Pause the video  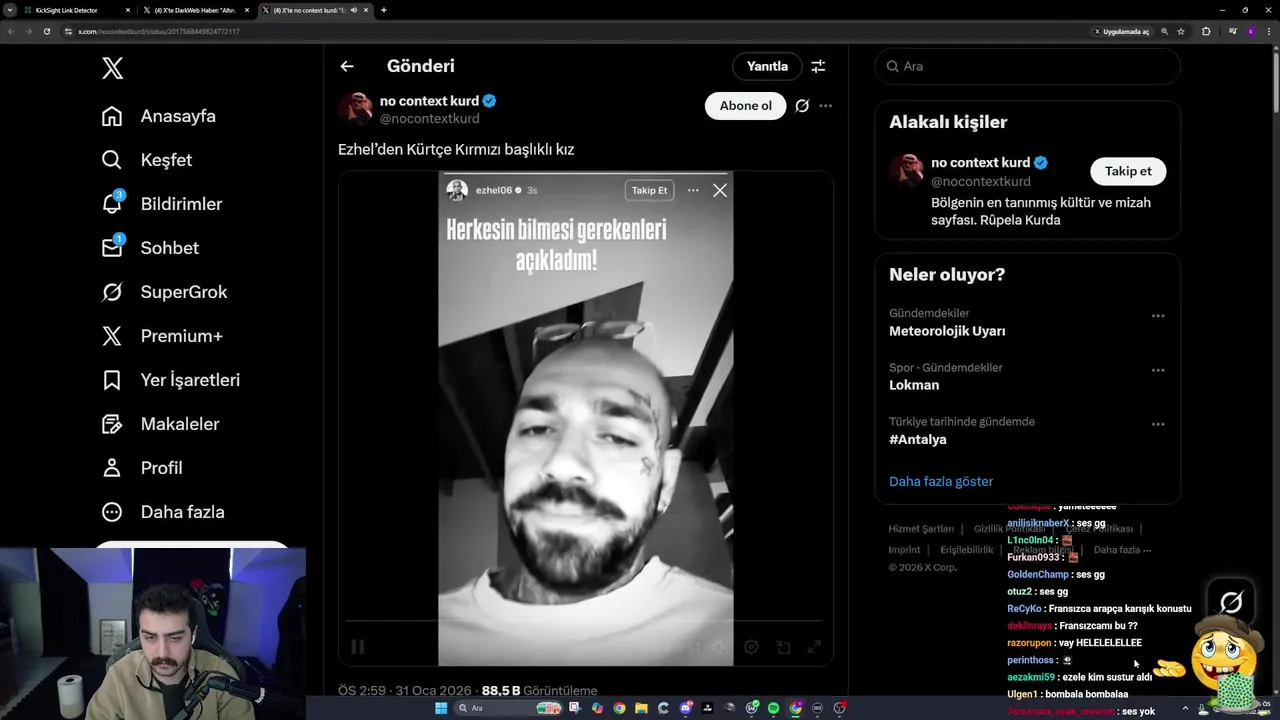[x=357, y=647]
